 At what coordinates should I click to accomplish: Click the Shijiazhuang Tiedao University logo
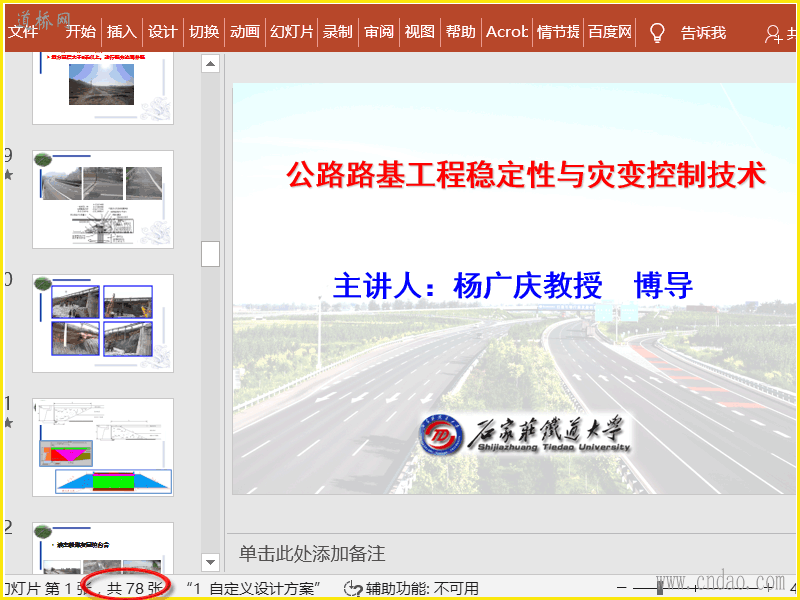[525, 434]
